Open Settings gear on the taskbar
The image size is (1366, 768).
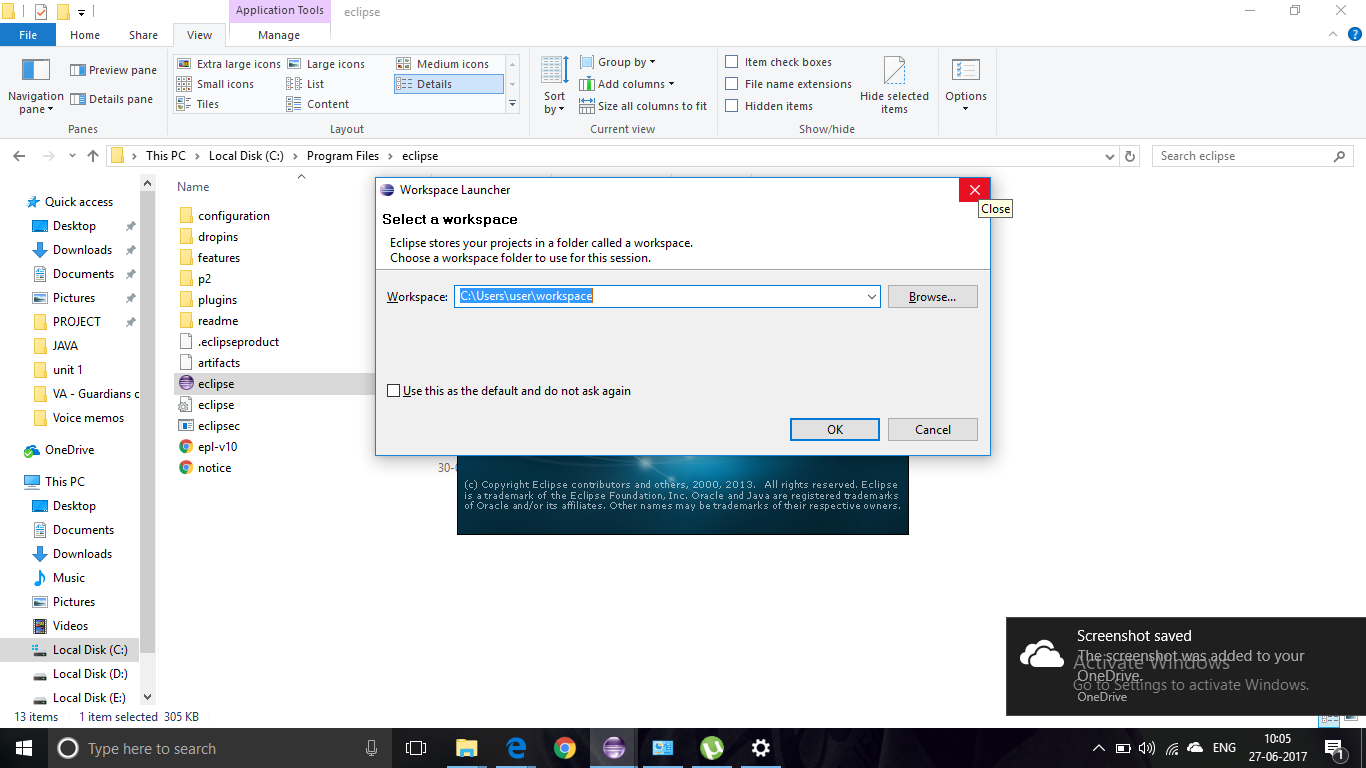tap(761, 748)
